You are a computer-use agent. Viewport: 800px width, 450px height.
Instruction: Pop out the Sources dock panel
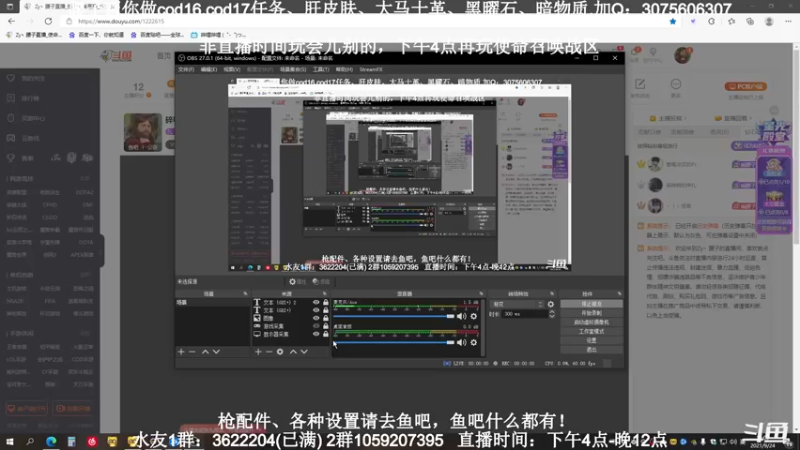tap(324, 294)
